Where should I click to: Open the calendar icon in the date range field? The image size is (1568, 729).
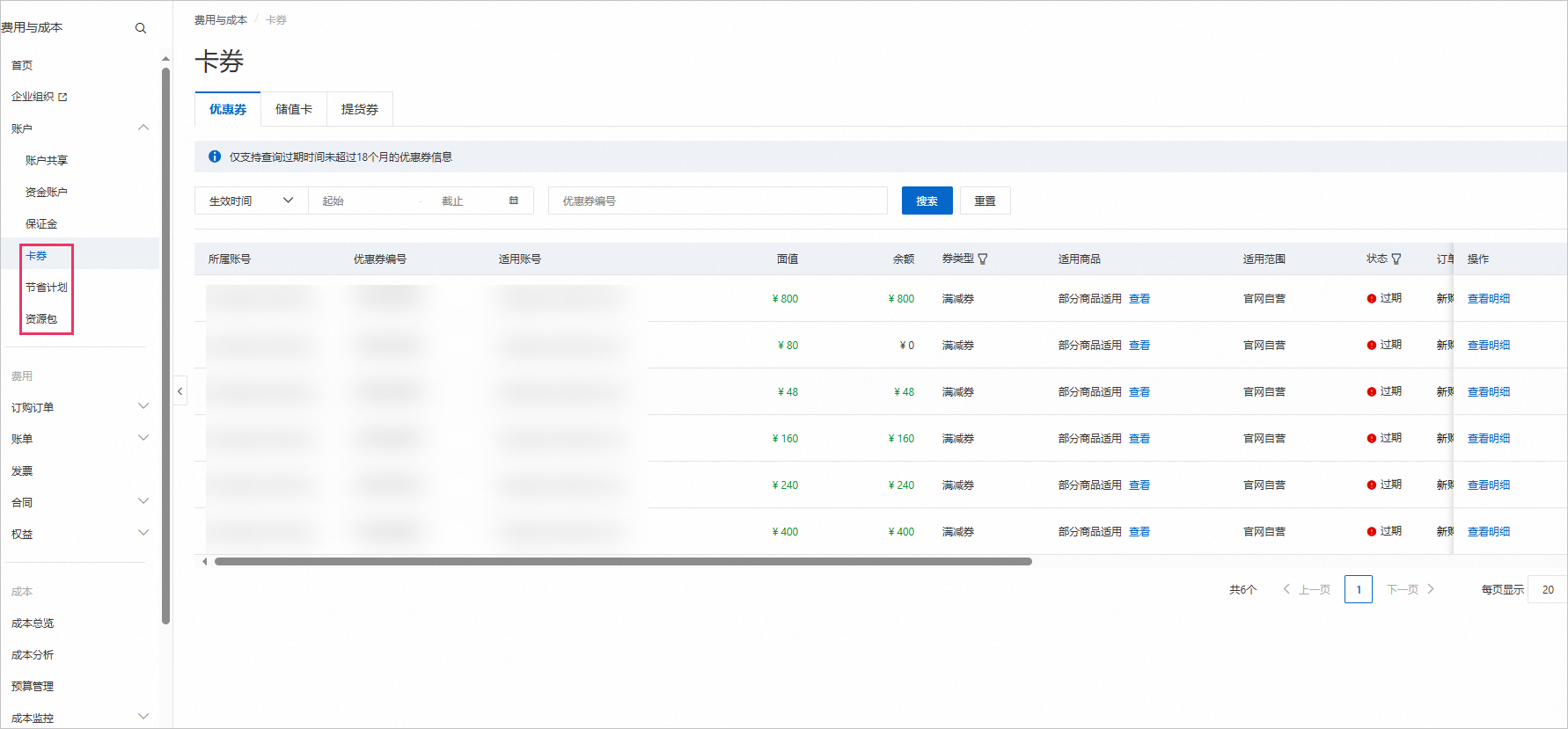pos(514,200)
